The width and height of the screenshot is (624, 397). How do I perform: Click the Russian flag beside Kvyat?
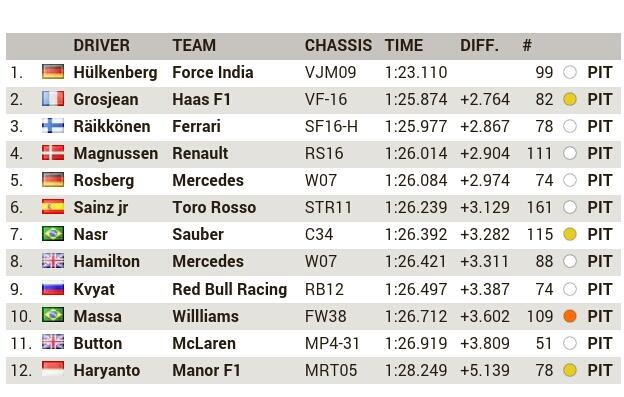point(53,289)
